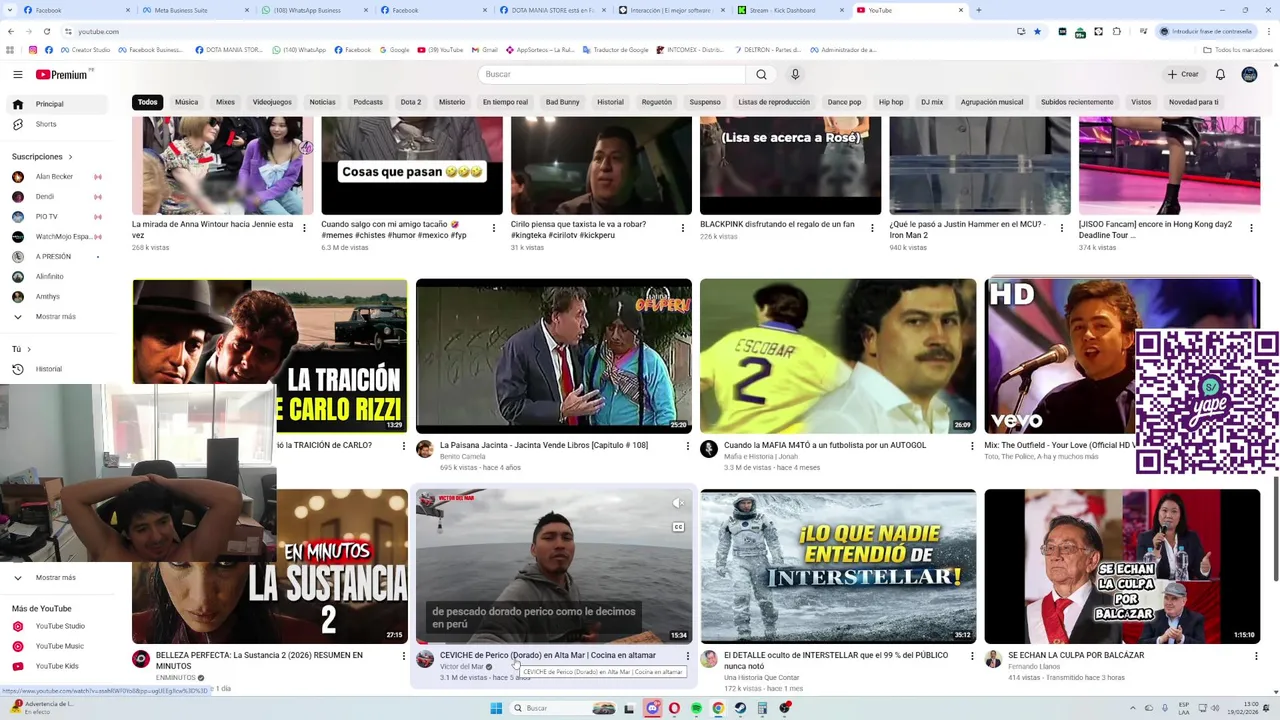This screenshot has height=720, width=1280.
Task: Open Traductor de Google bookmark
Action: coord(615,50)
